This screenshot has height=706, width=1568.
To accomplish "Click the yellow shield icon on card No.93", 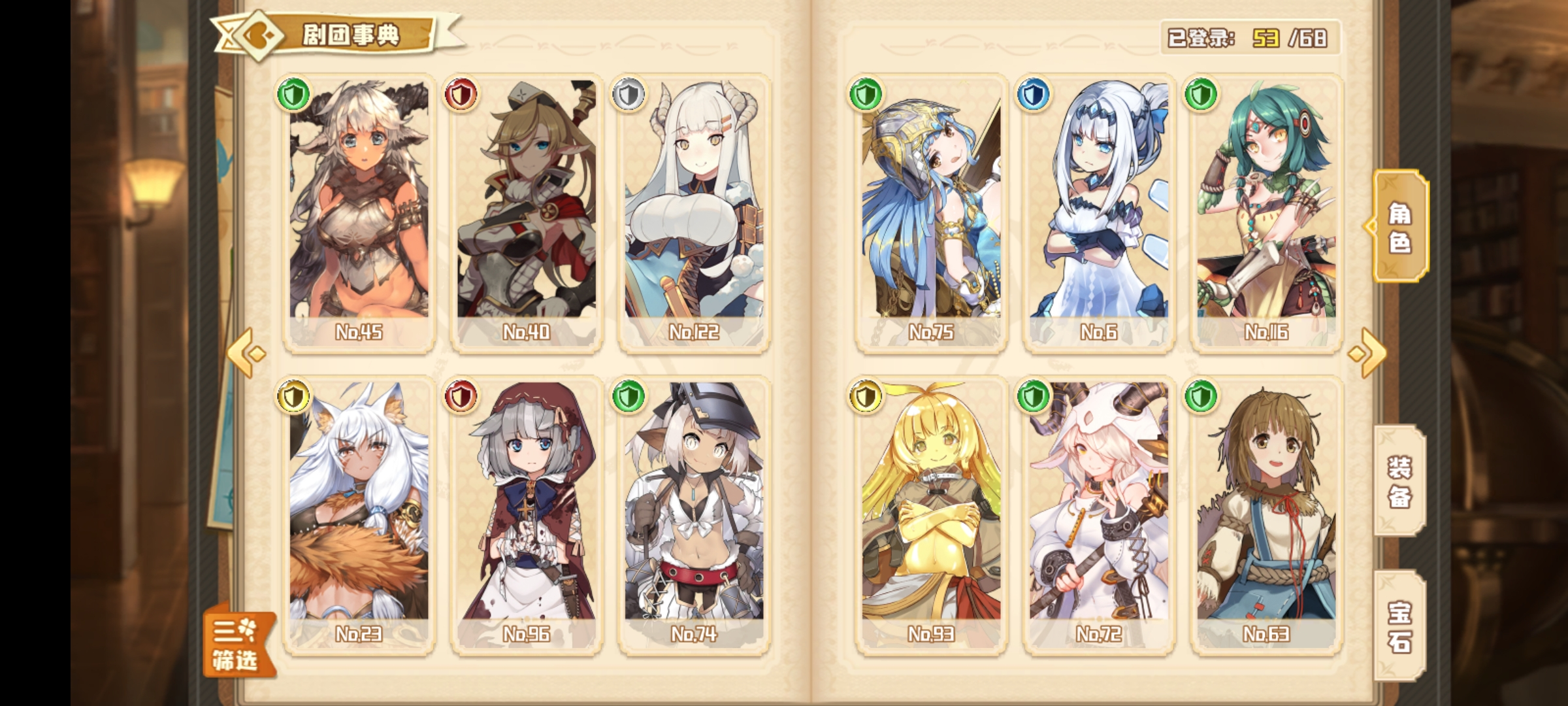I will tap(866, 396).
